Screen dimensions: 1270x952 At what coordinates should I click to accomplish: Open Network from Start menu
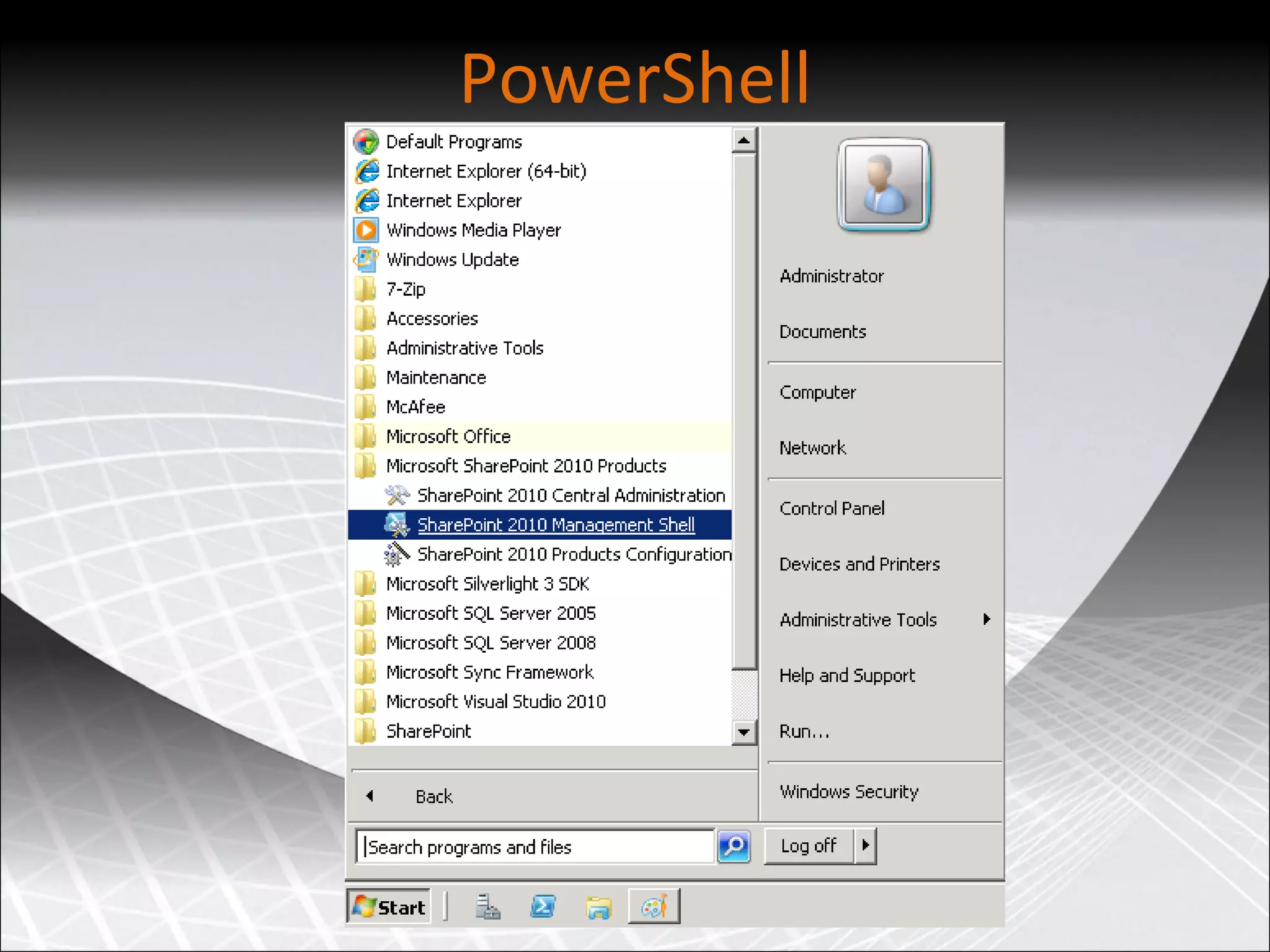point(812,448)
